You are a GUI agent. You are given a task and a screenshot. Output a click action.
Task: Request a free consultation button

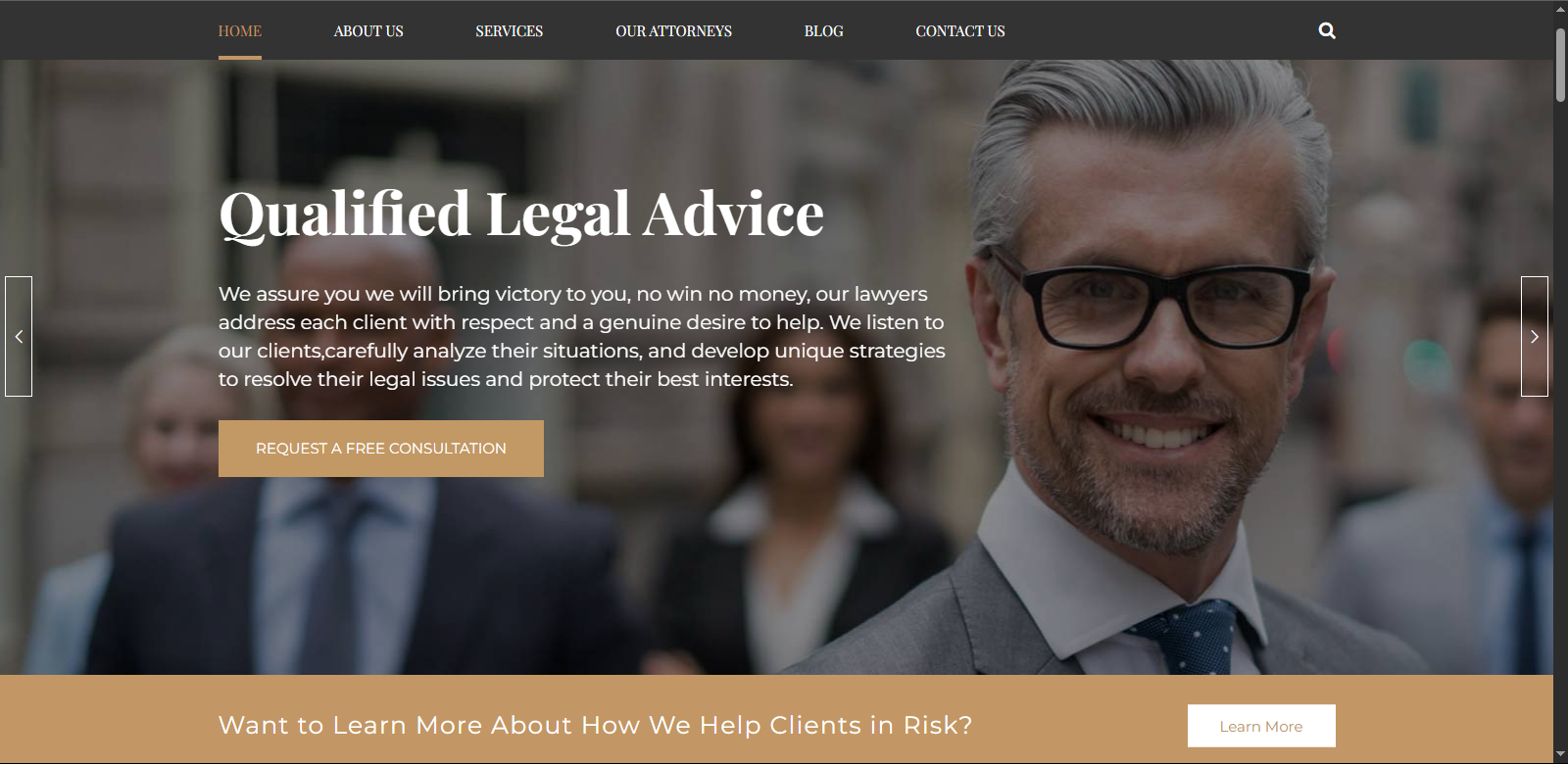pos(381,449)
